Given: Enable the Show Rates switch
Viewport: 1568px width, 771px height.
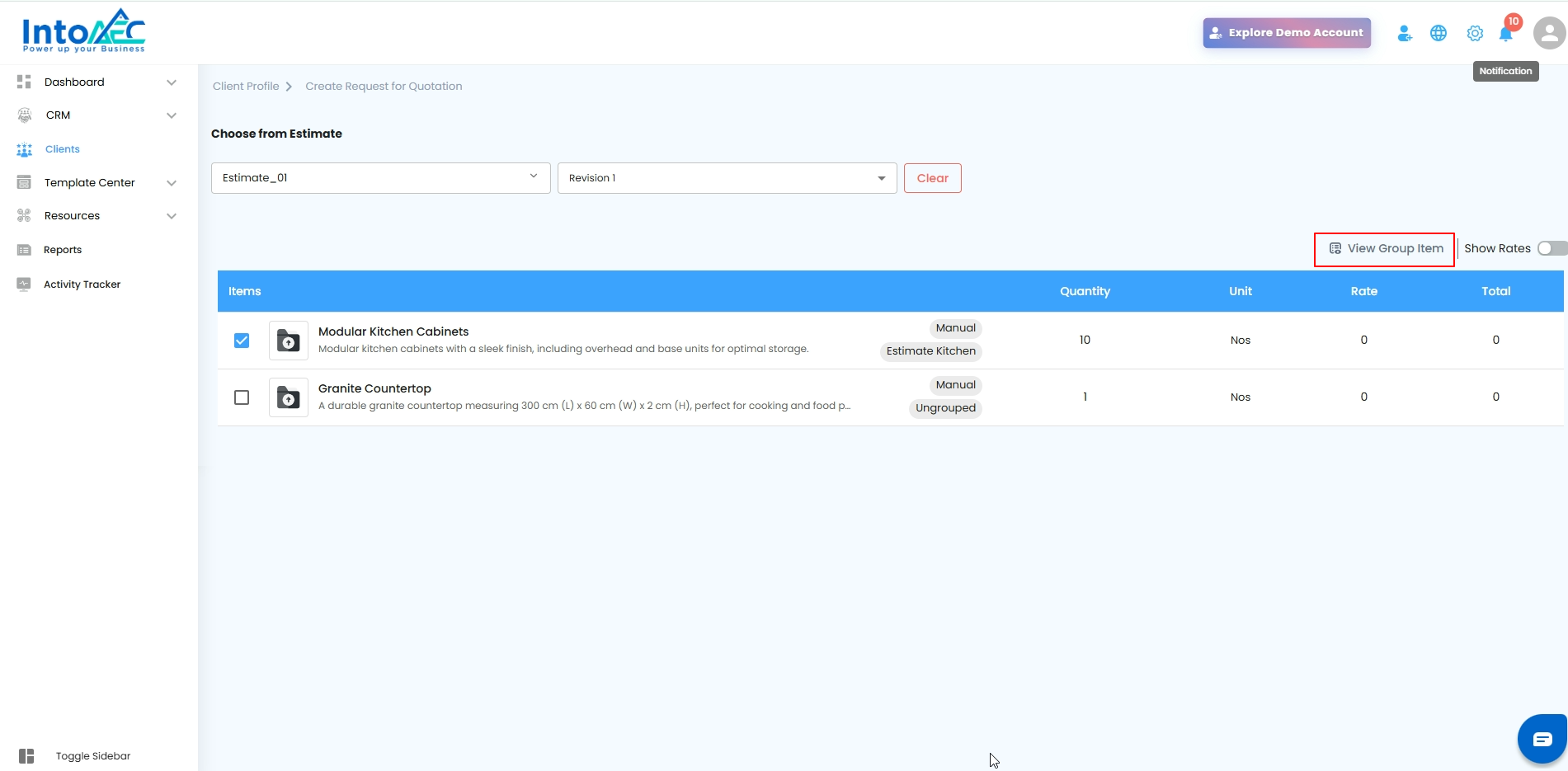Looking at the screenshot, I should 1552,248.
